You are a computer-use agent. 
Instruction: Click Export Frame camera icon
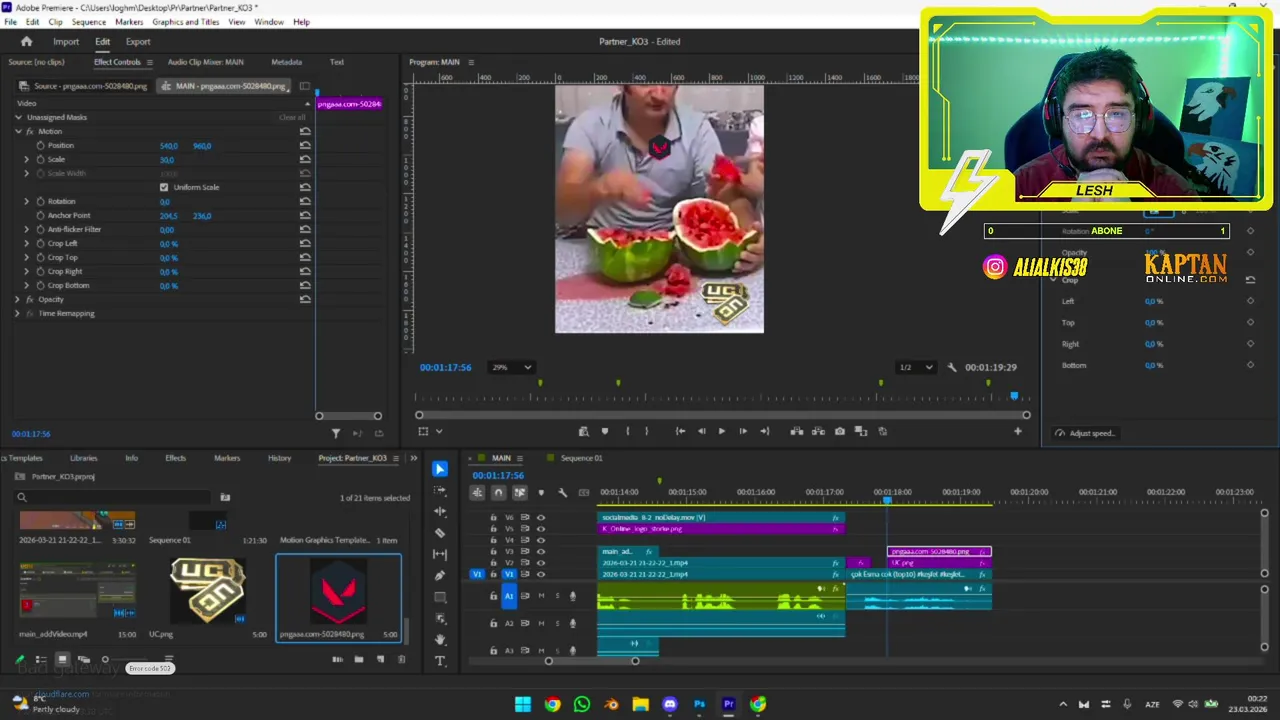tap(840, 431)
